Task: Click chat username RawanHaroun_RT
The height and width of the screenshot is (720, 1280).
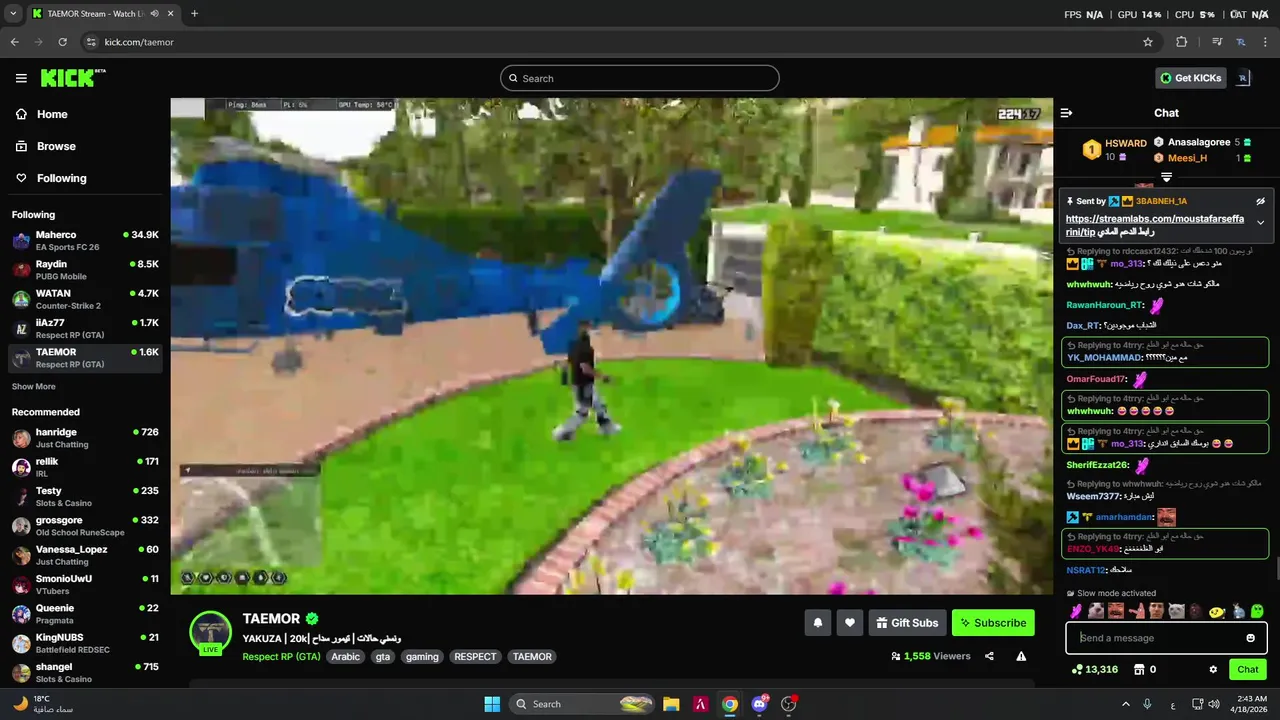Action: click(1105, 305)
